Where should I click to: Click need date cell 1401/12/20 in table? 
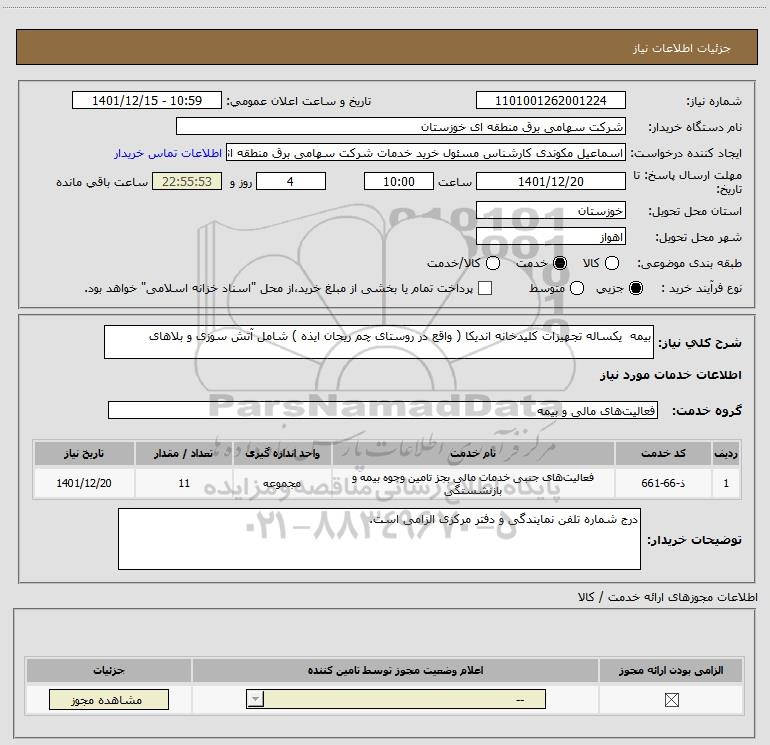coord(84,483)
